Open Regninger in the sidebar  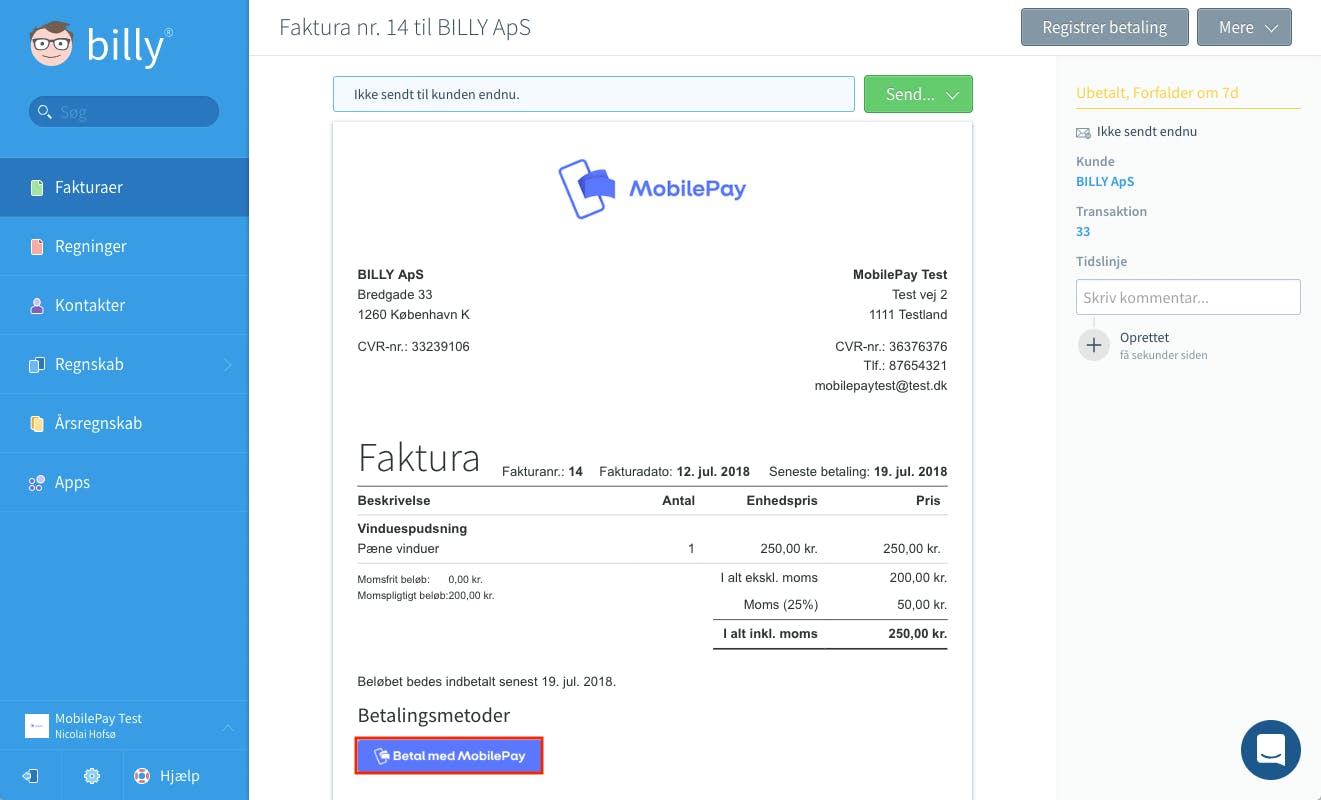[x=90, y=246]
